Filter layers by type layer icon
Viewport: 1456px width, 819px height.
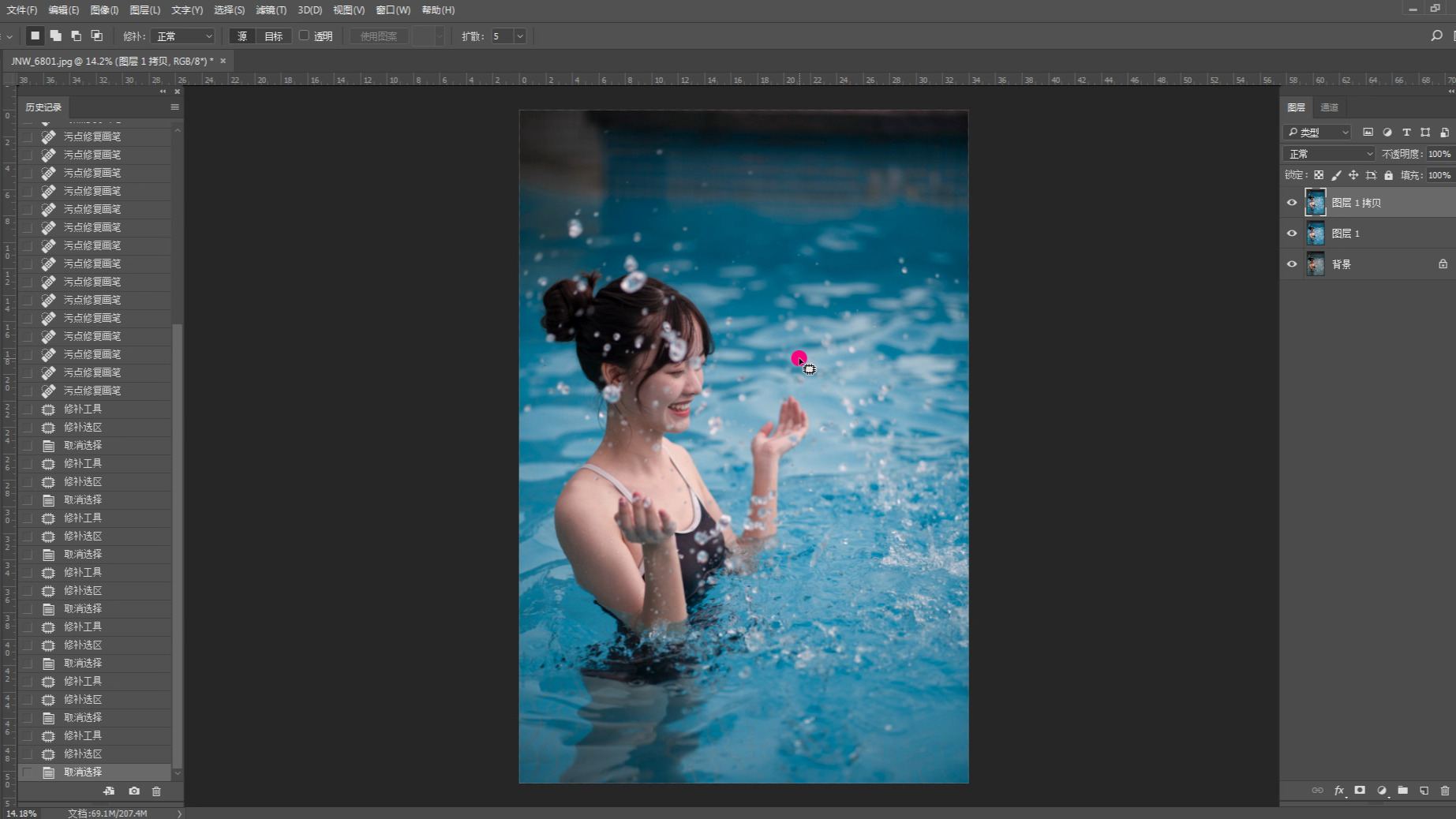tap(1406, 132)
